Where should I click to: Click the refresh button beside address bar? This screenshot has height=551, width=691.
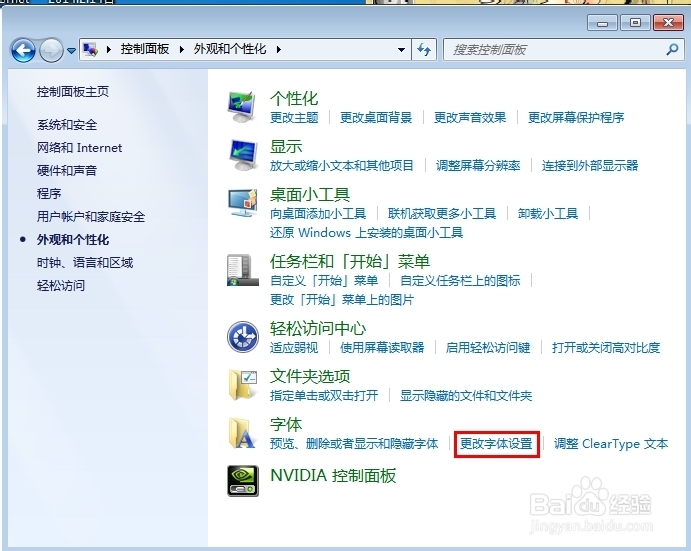click(x=425, y=49)
